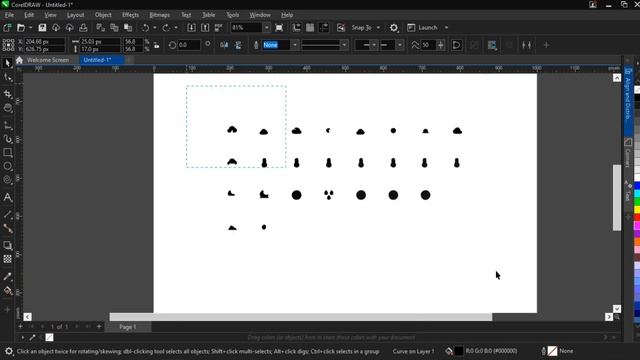Screen dimensions: 640x360
Task: Select the Transparency checkerboard tool
Action: [x=7, y=259]
